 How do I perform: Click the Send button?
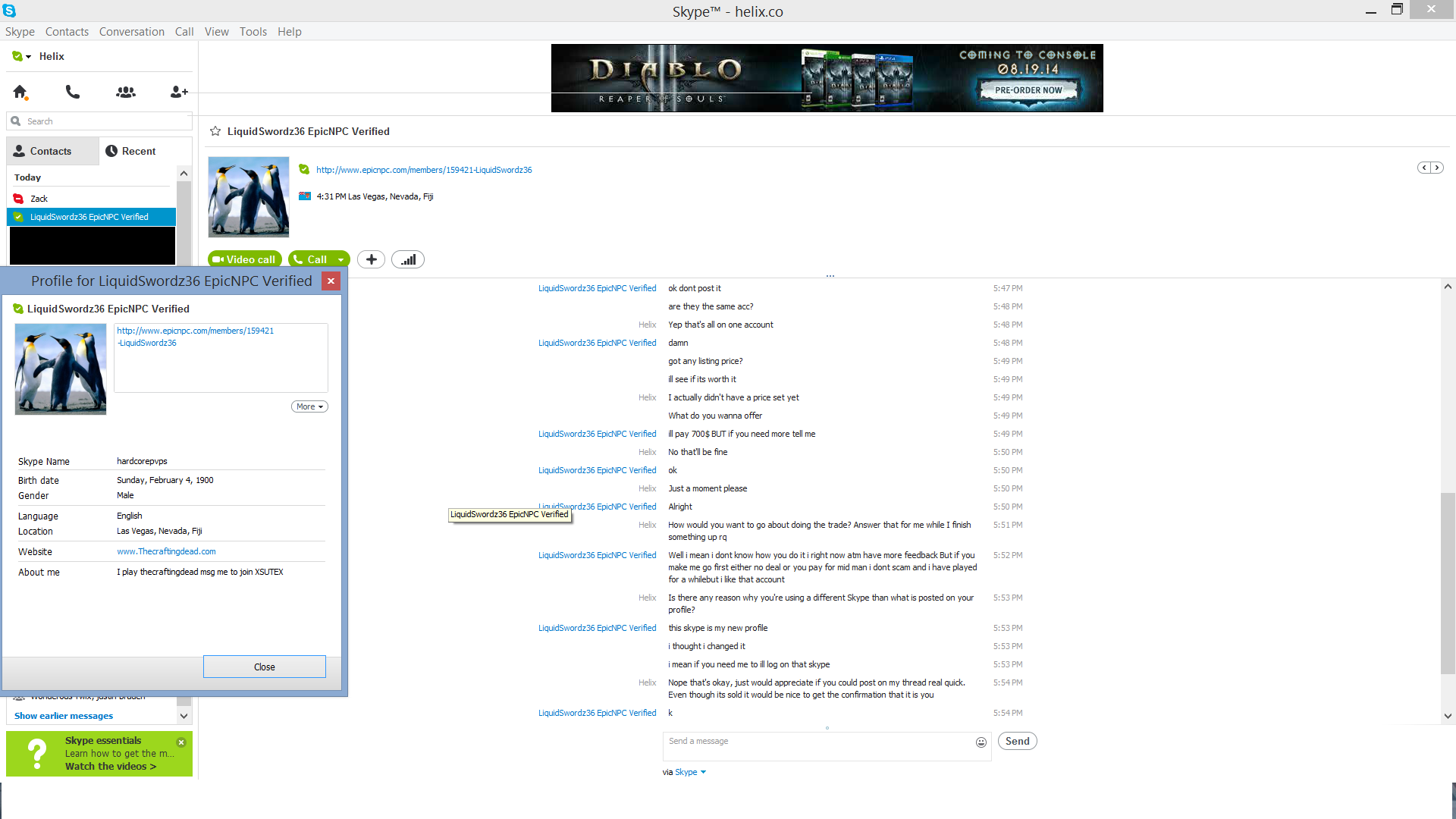pos(1017,741)
